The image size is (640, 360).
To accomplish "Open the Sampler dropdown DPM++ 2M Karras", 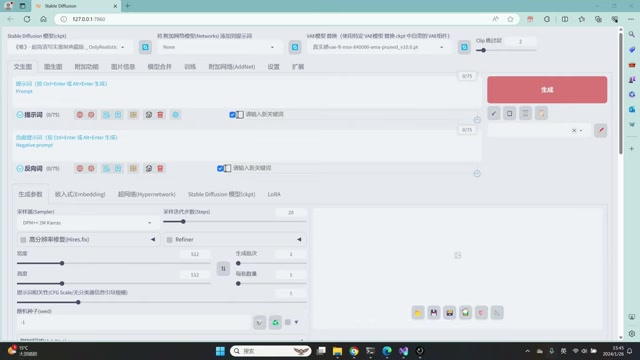I will [x=87, y=223].
